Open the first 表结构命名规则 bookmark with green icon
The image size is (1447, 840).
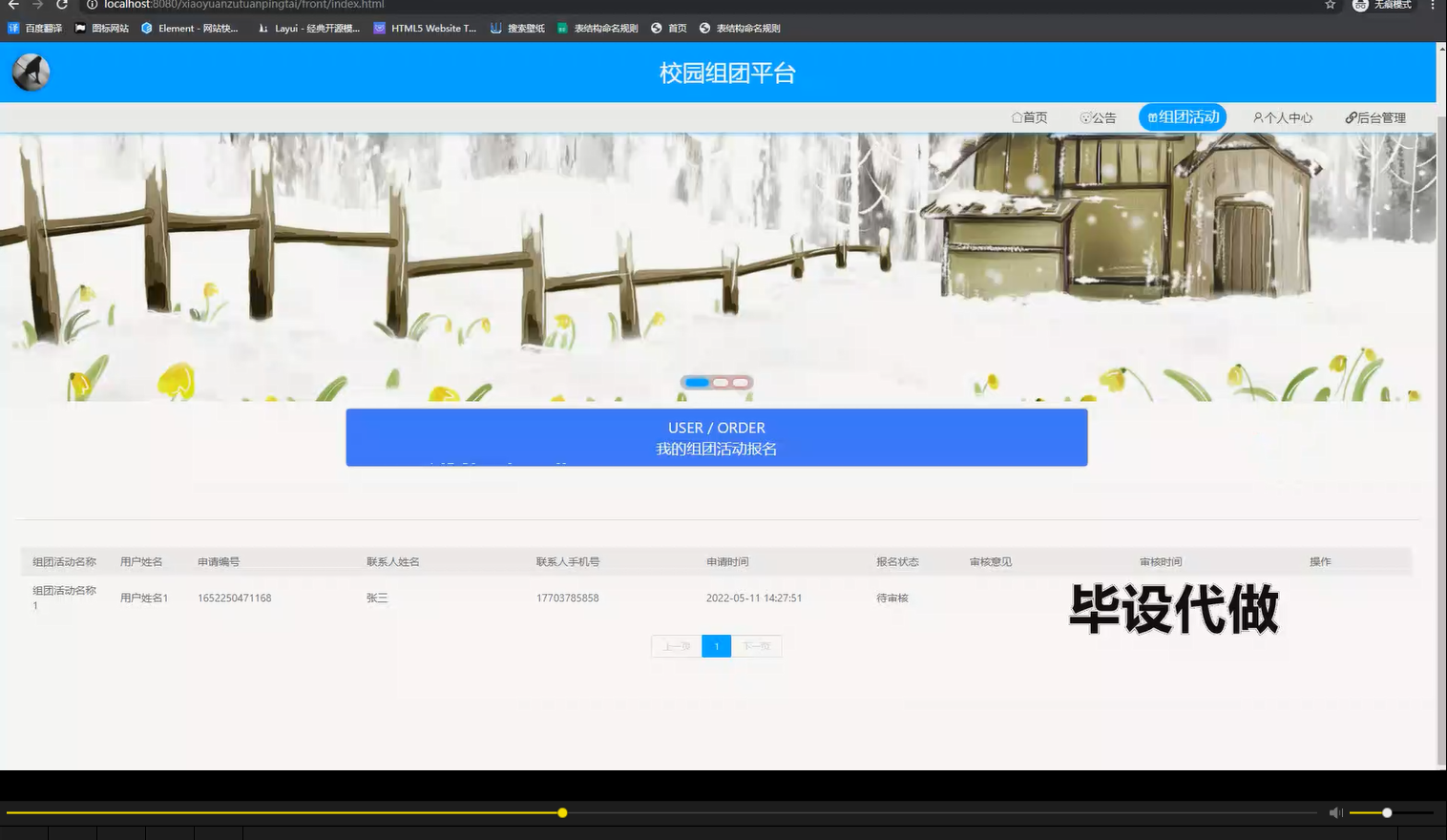(598, 29)
